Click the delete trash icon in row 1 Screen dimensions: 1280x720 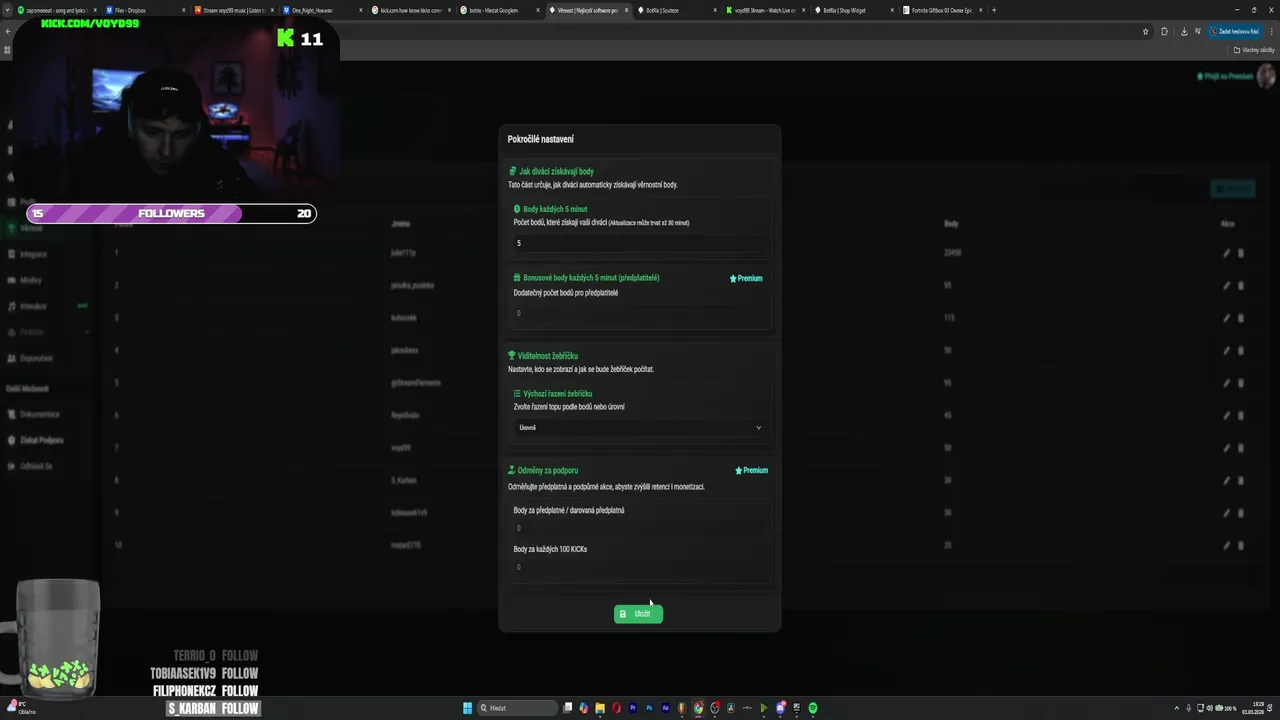tap(1241, 253)
